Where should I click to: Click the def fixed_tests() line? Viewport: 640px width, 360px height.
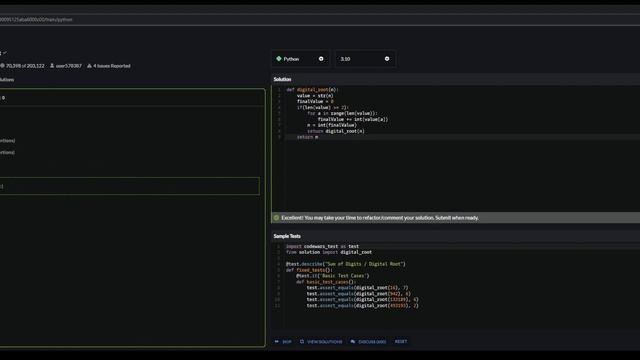point(309,270)
